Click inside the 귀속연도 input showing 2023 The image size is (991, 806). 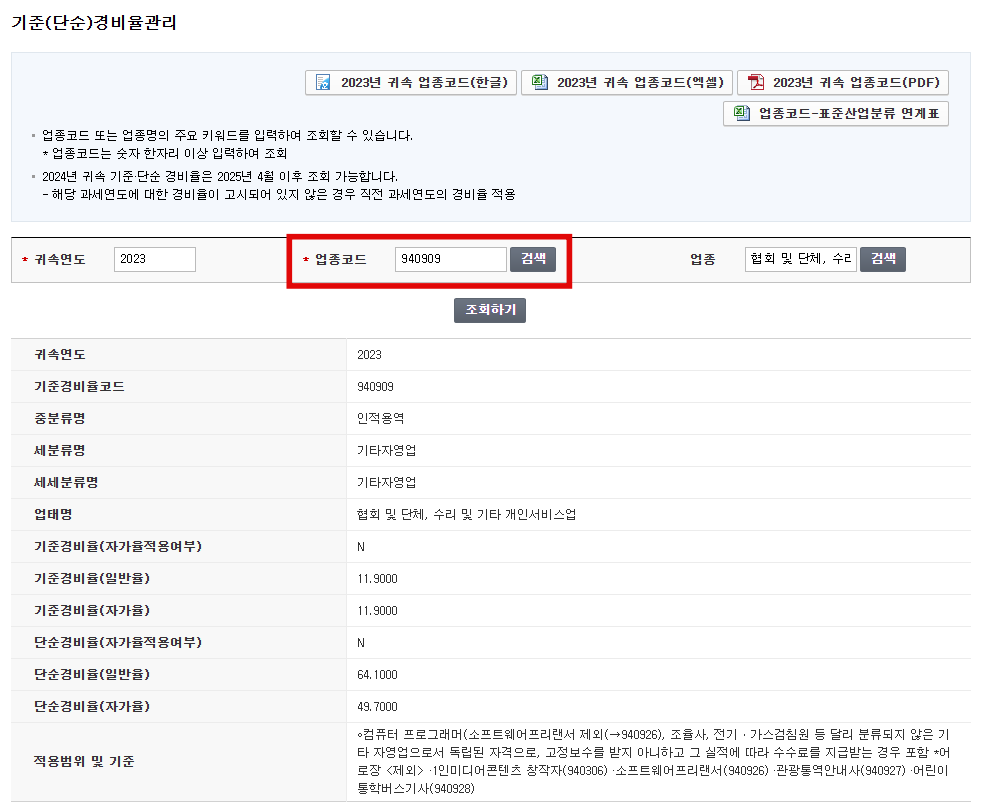click(x=154, y=258)
